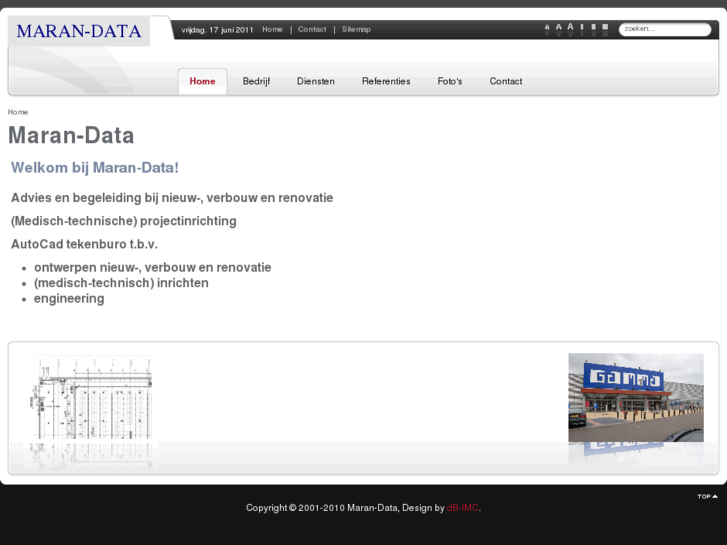
Task: Click 'AutoCad tekenburo t.b.v.' text
Action: [84, 244]
